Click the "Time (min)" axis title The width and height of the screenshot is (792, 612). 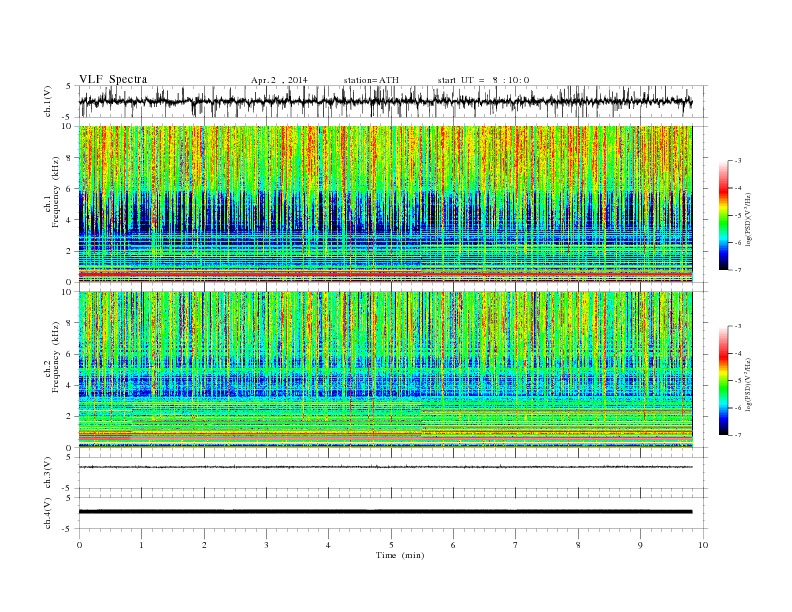point(400,555)
